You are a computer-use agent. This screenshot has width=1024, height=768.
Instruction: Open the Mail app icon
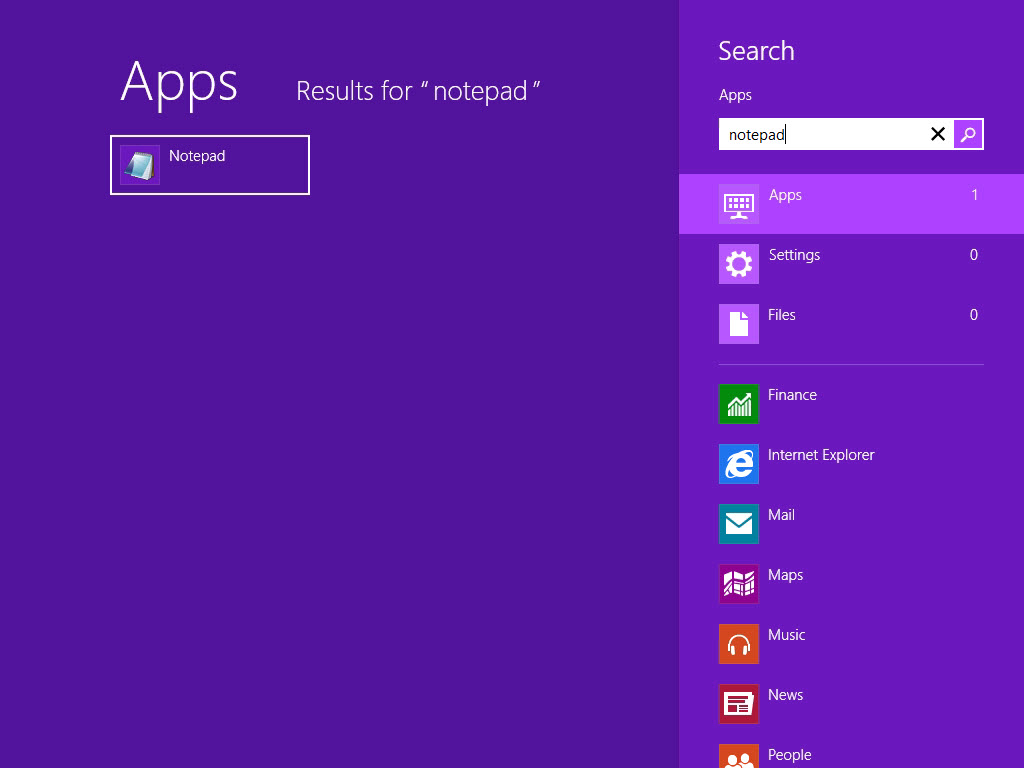[x=738, y=524]
